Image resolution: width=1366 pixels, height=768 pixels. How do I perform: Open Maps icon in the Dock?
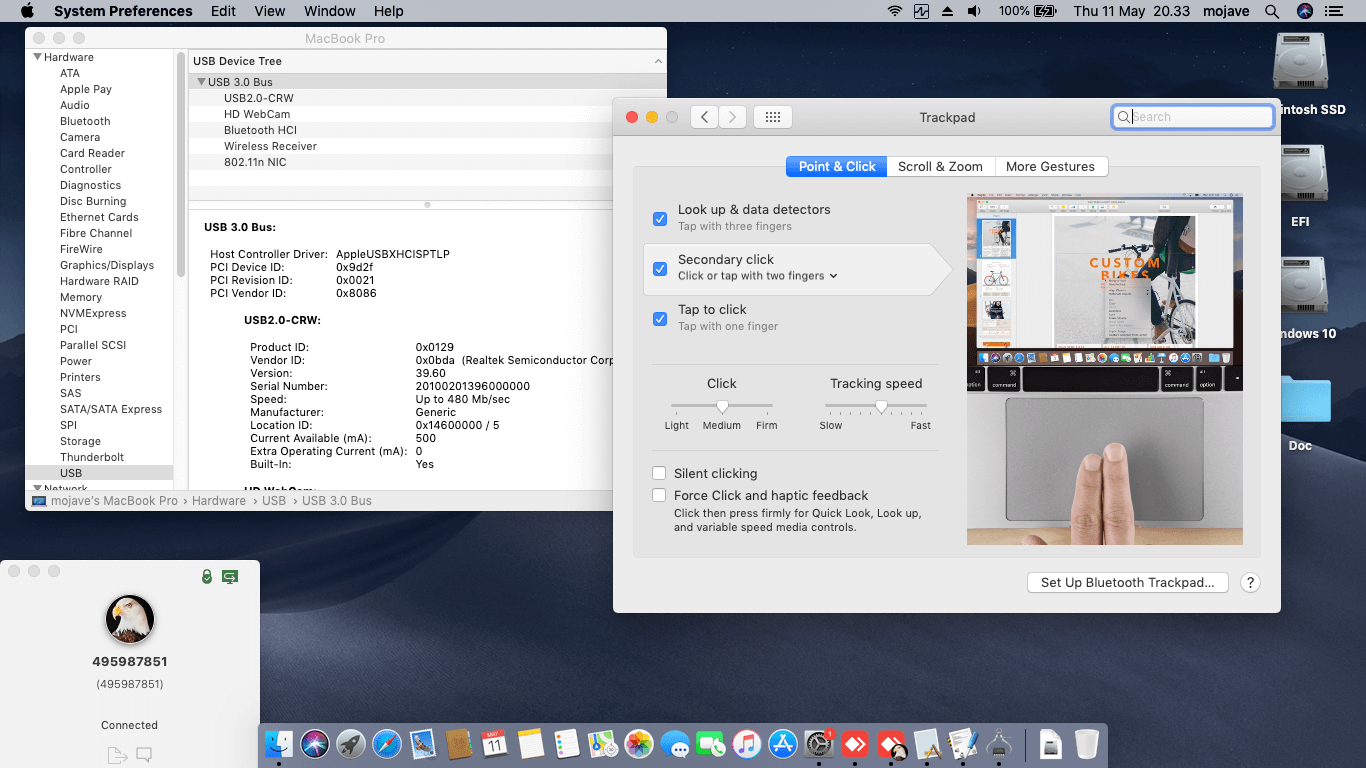(602, 744)
